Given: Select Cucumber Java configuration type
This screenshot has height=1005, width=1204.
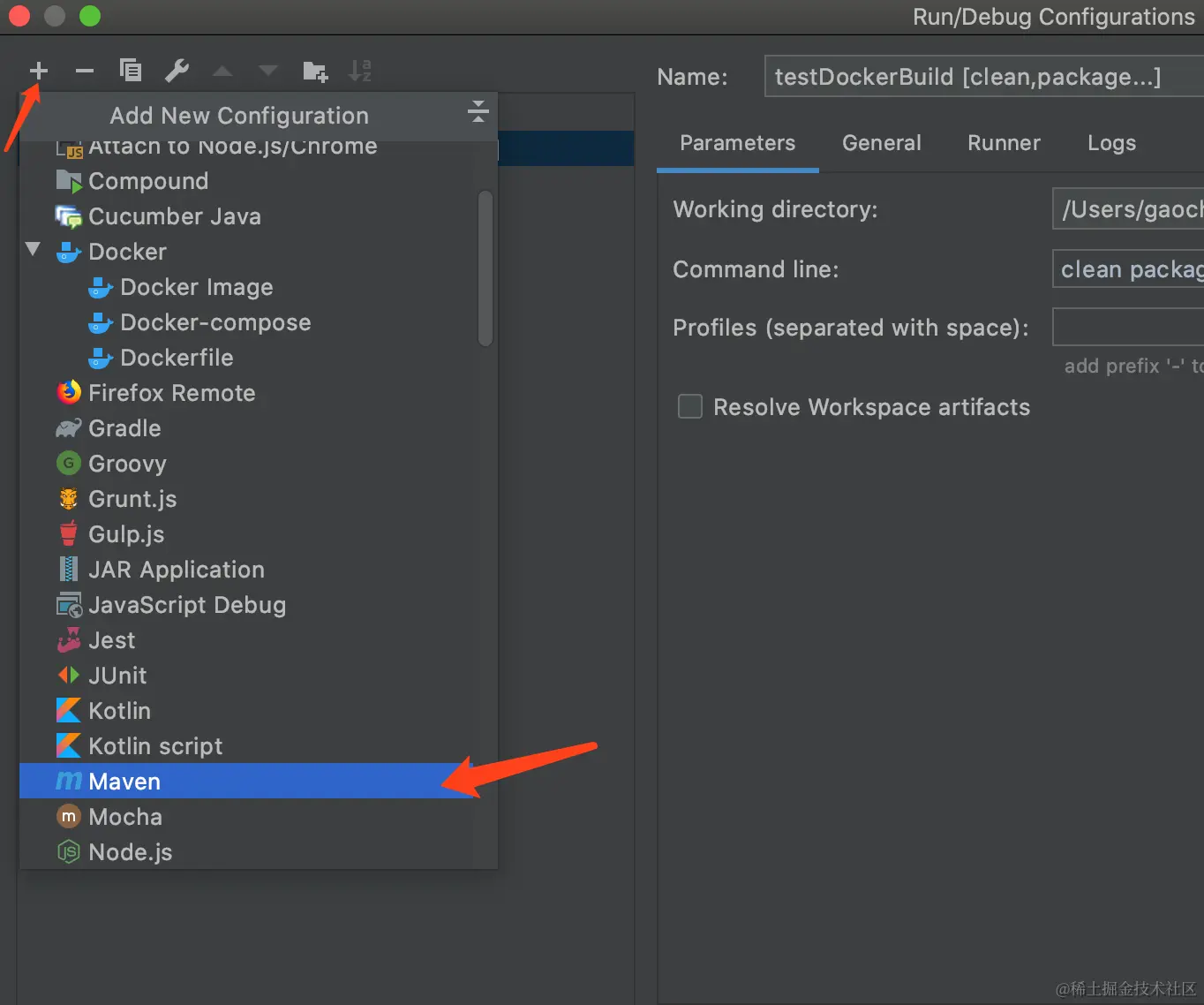Looking at the screenshot, I should (259, 216).
